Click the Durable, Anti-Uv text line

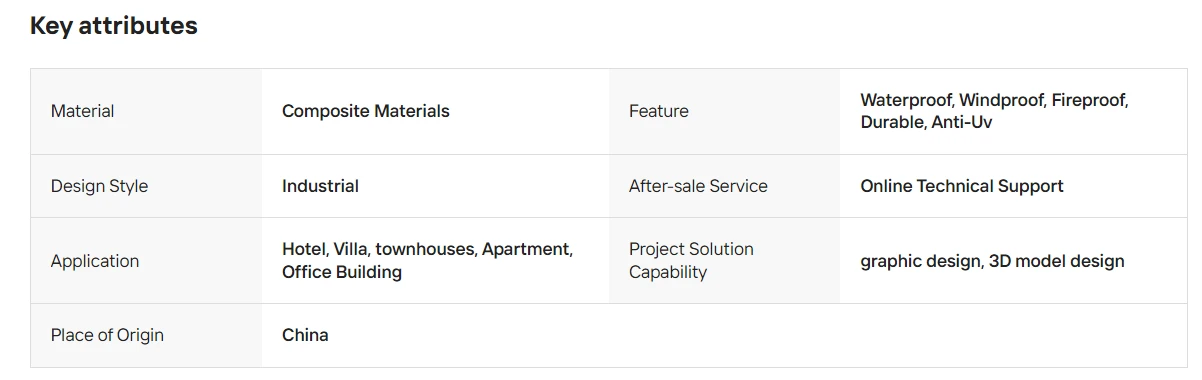(926, 122)
